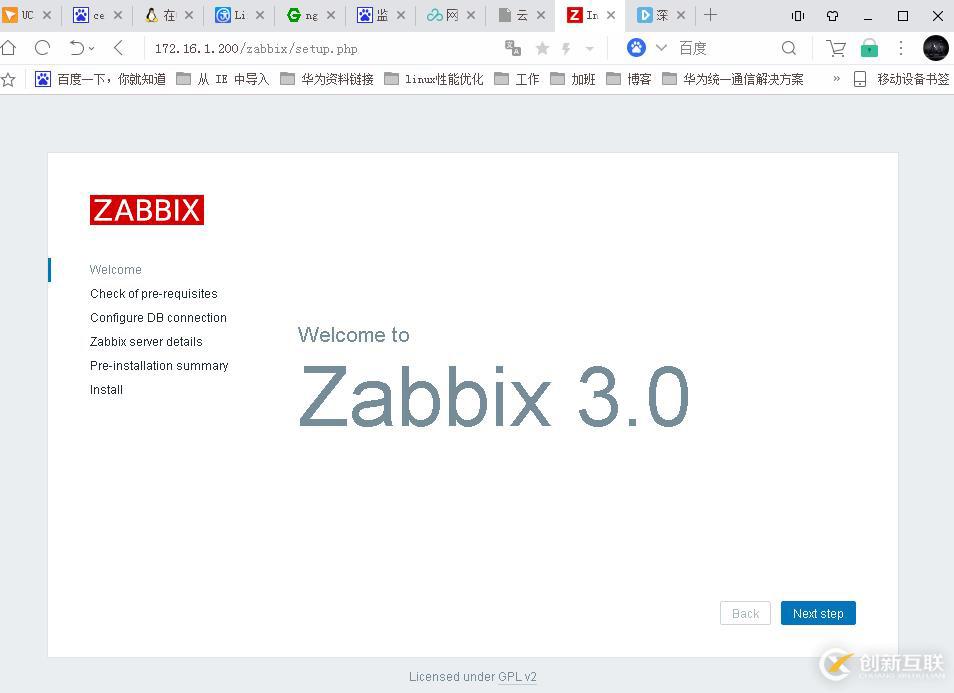954x693 pixels.
Task: Click the Next step button
Action: pyautogui.click(x=818, y=613)
